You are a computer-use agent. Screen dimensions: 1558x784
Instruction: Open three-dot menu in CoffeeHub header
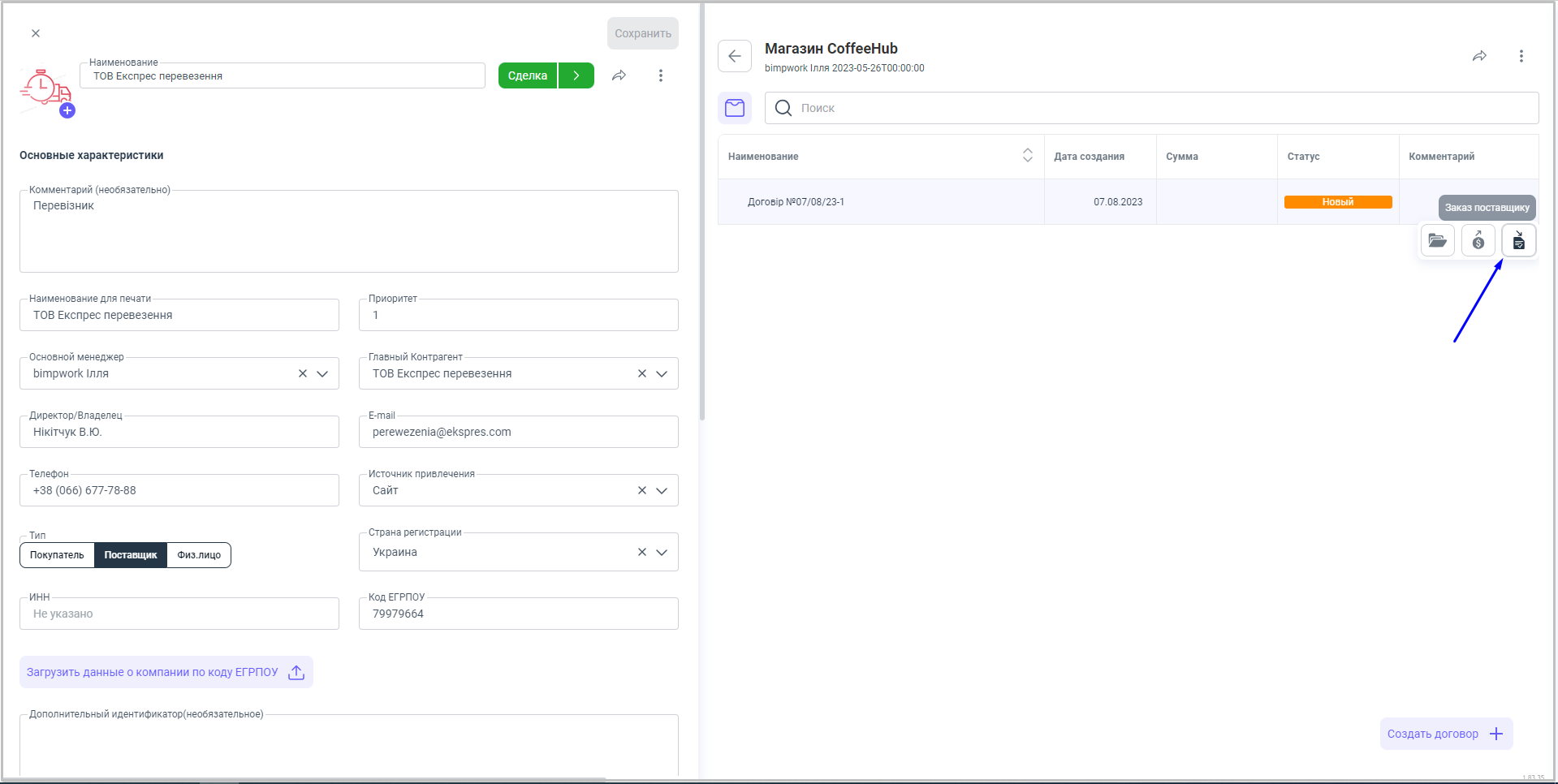pos(1521,56)
